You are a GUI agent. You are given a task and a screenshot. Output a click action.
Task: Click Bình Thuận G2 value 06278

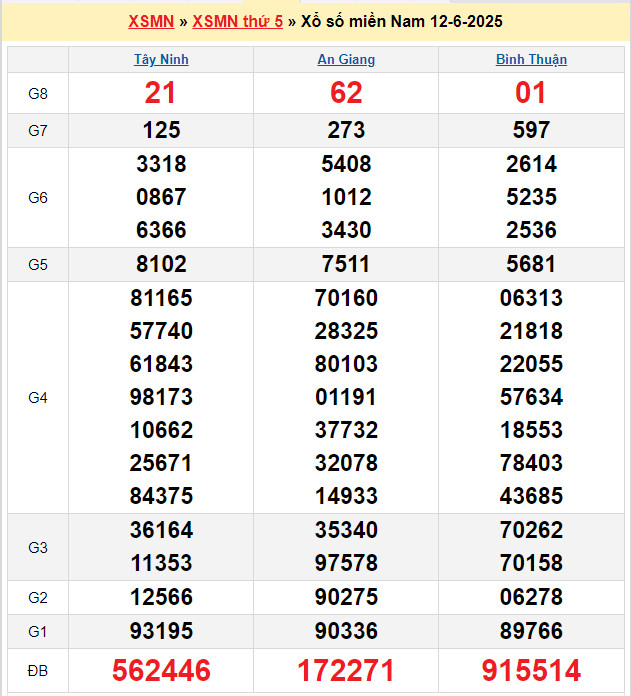pos(531,597)
